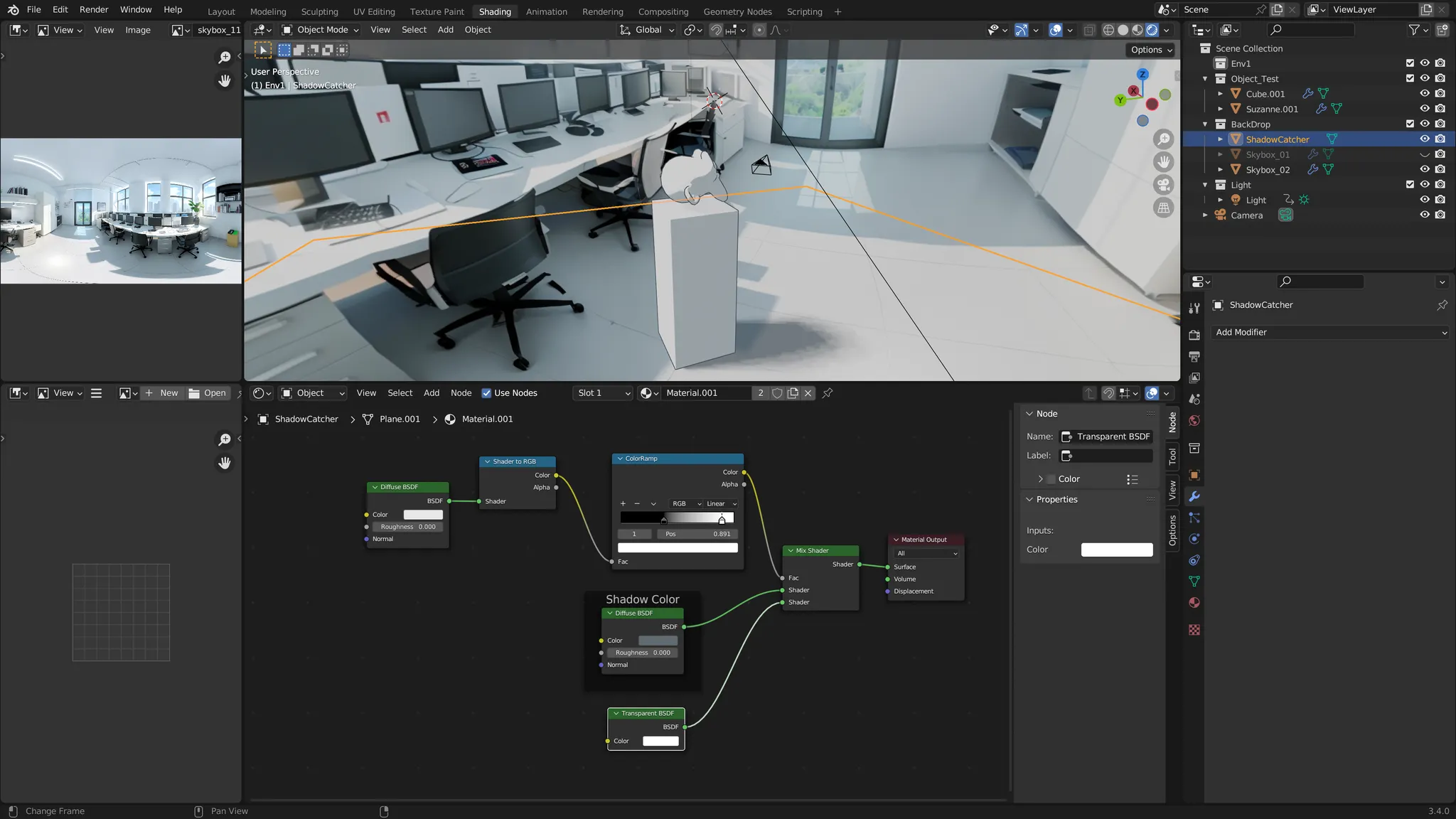The width and height of the screenshot is (1456, 819).
Task: Click the Open image button
Action: point(208,393)
